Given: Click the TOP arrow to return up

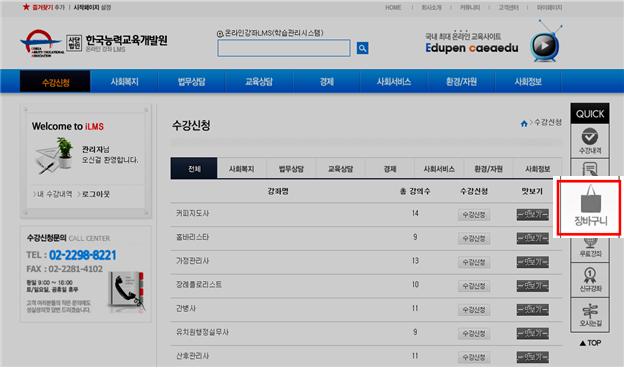Looking at the screenshot, I should (x=590, y=343).
